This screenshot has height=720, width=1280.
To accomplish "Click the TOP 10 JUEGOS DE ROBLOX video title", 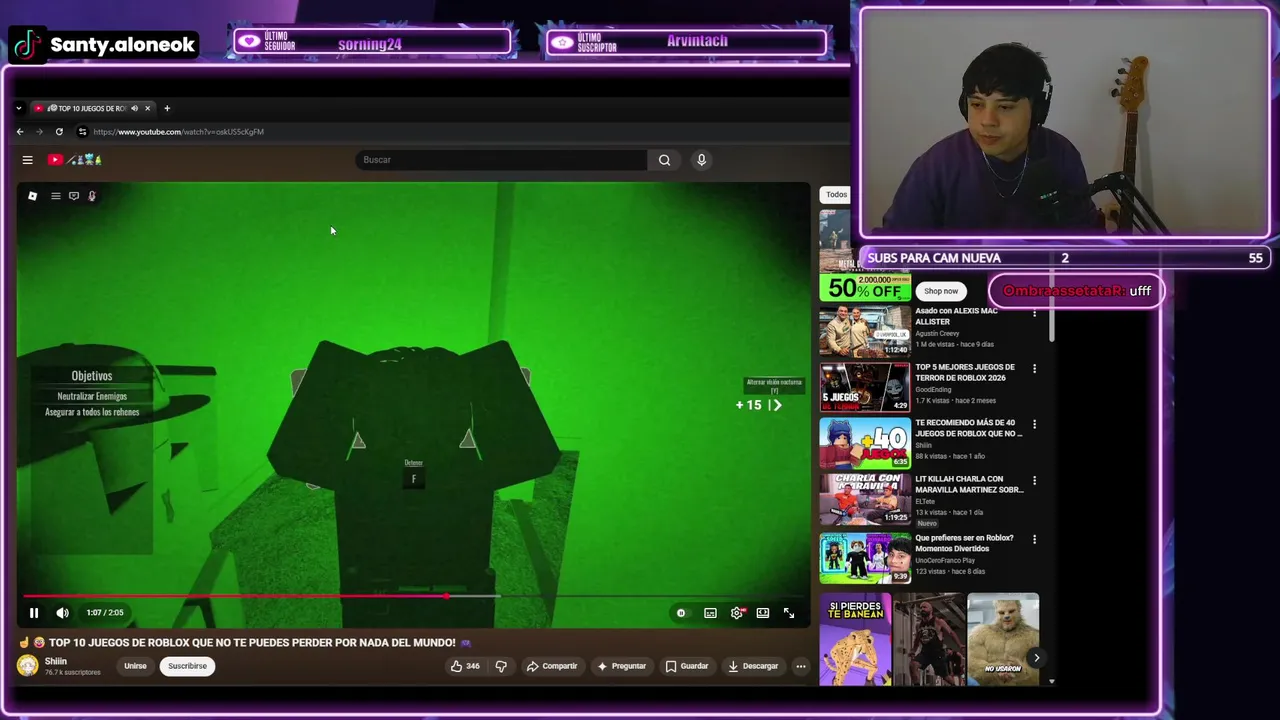I will tap(252, 643).
